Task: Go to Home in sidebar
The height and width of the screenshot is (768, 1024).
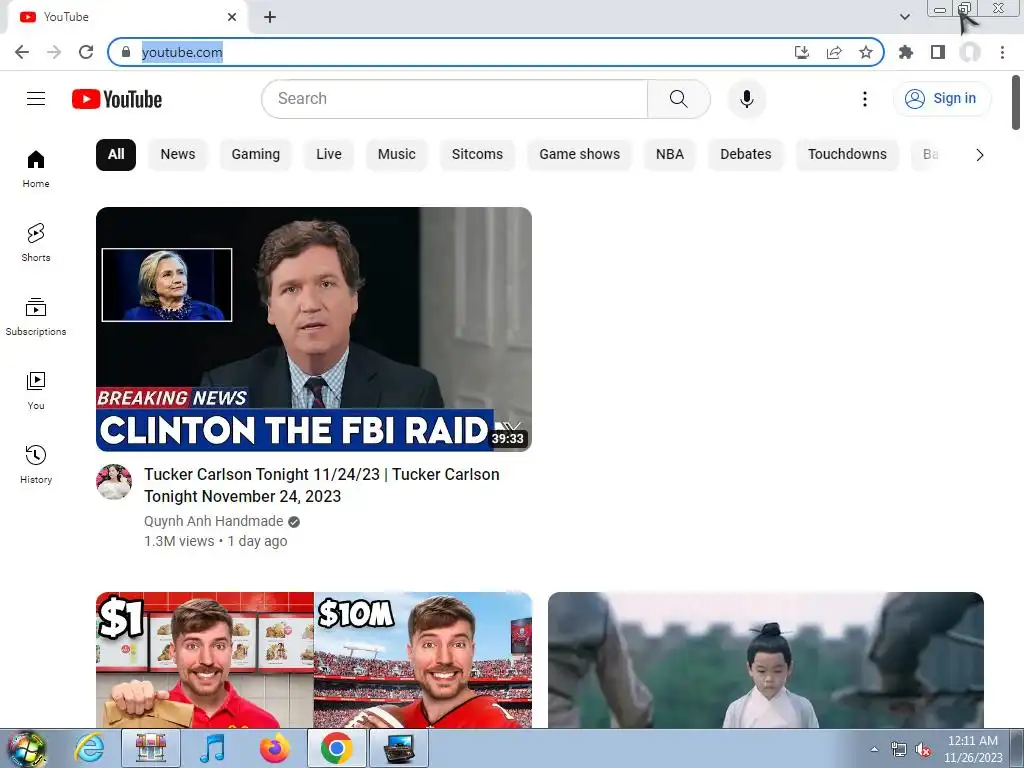Action: click(x=36, y=169)
